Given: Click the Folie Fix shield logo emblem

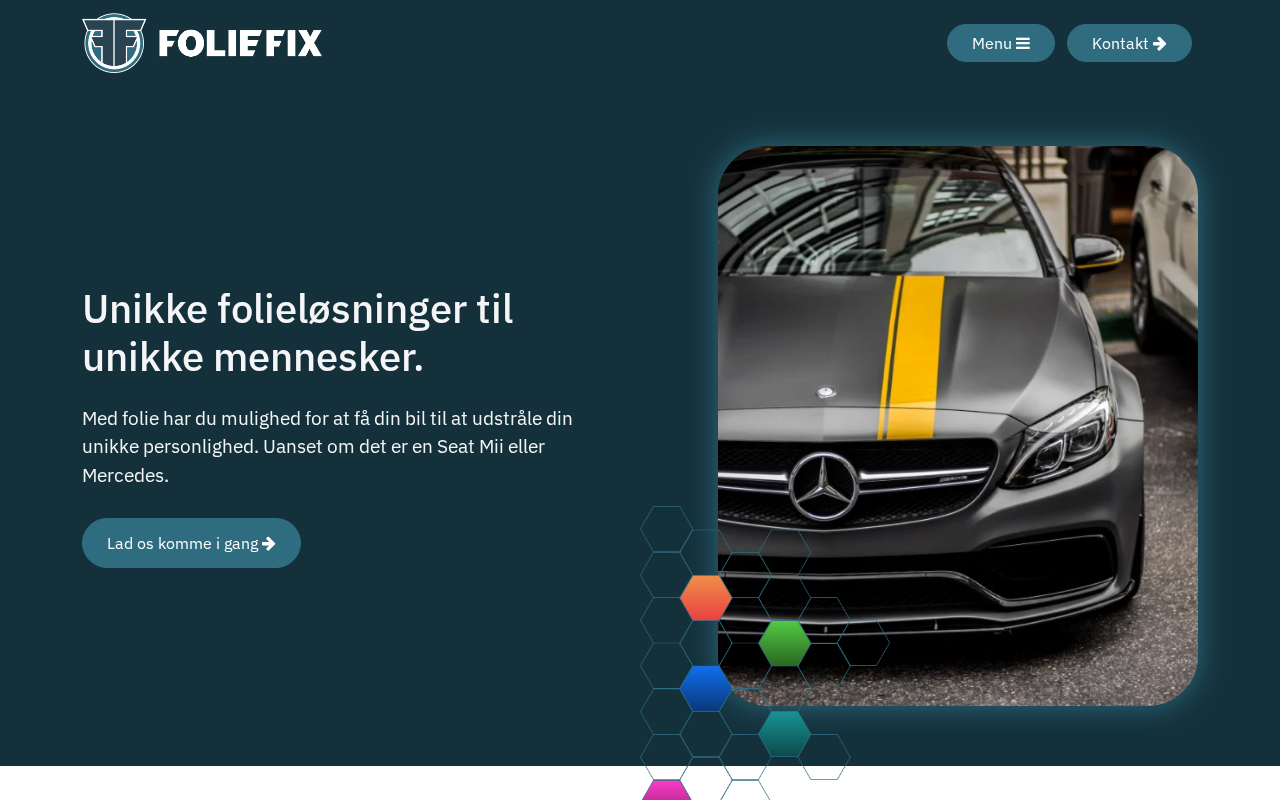Looking at the screenshot, I should (x=114, y=43).
